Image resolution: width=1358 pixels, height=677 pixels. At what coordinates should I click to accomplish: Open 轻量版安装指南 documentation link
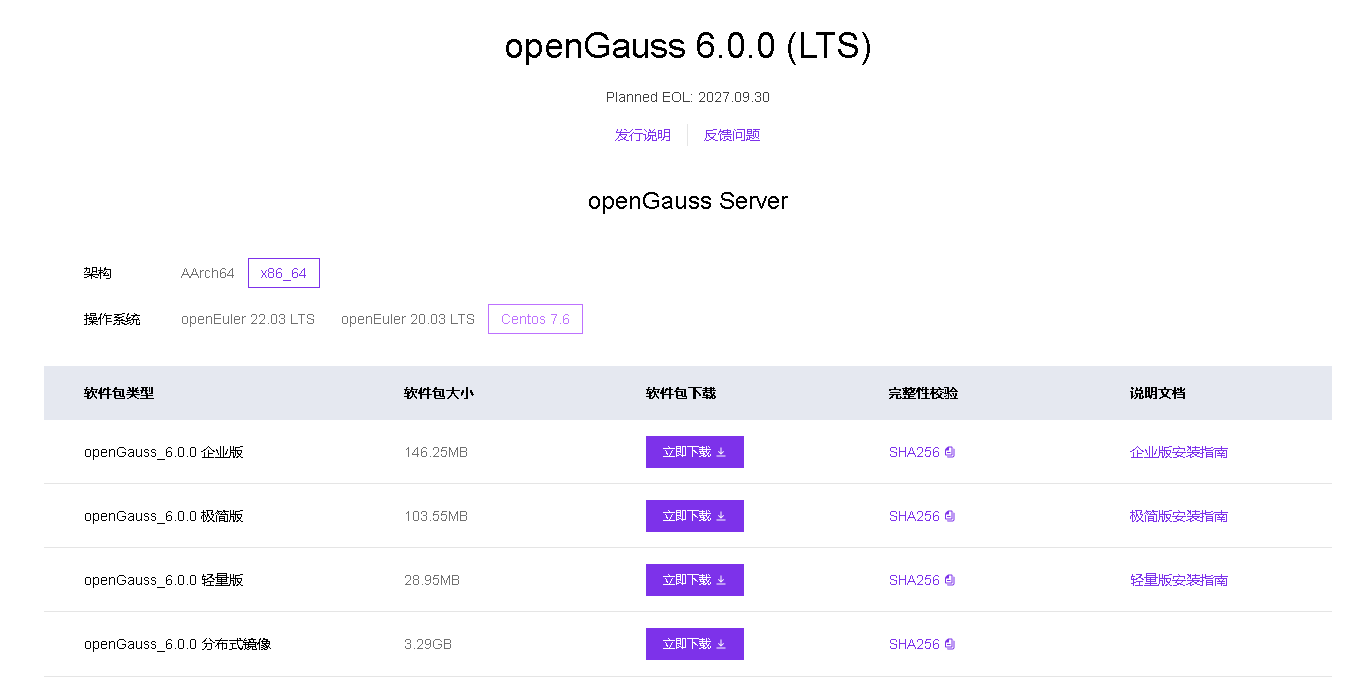1179,580
